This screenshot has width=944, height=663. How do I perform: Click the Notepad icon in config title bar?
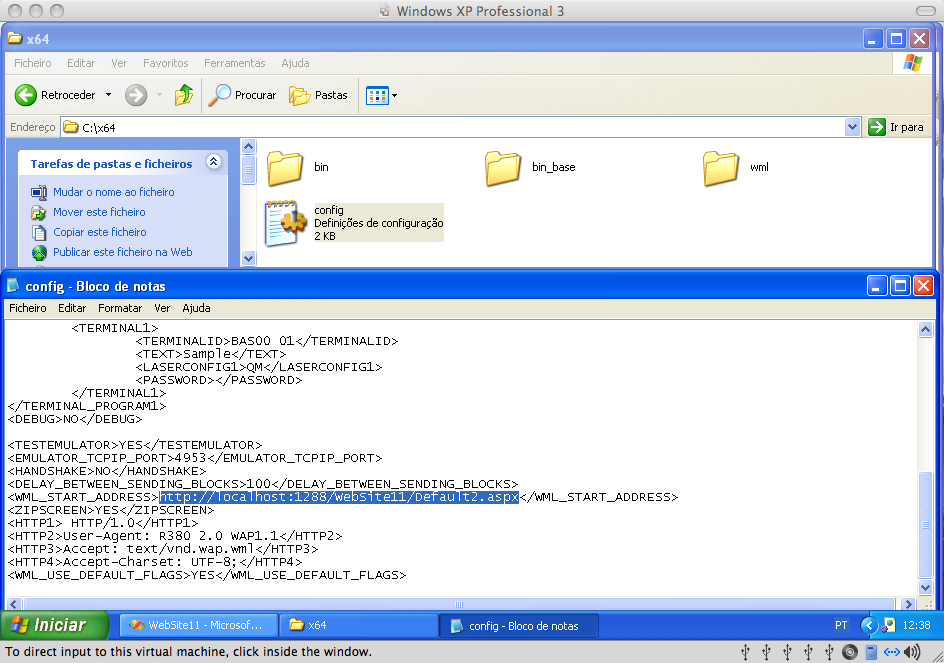click(x=13, y=285)
